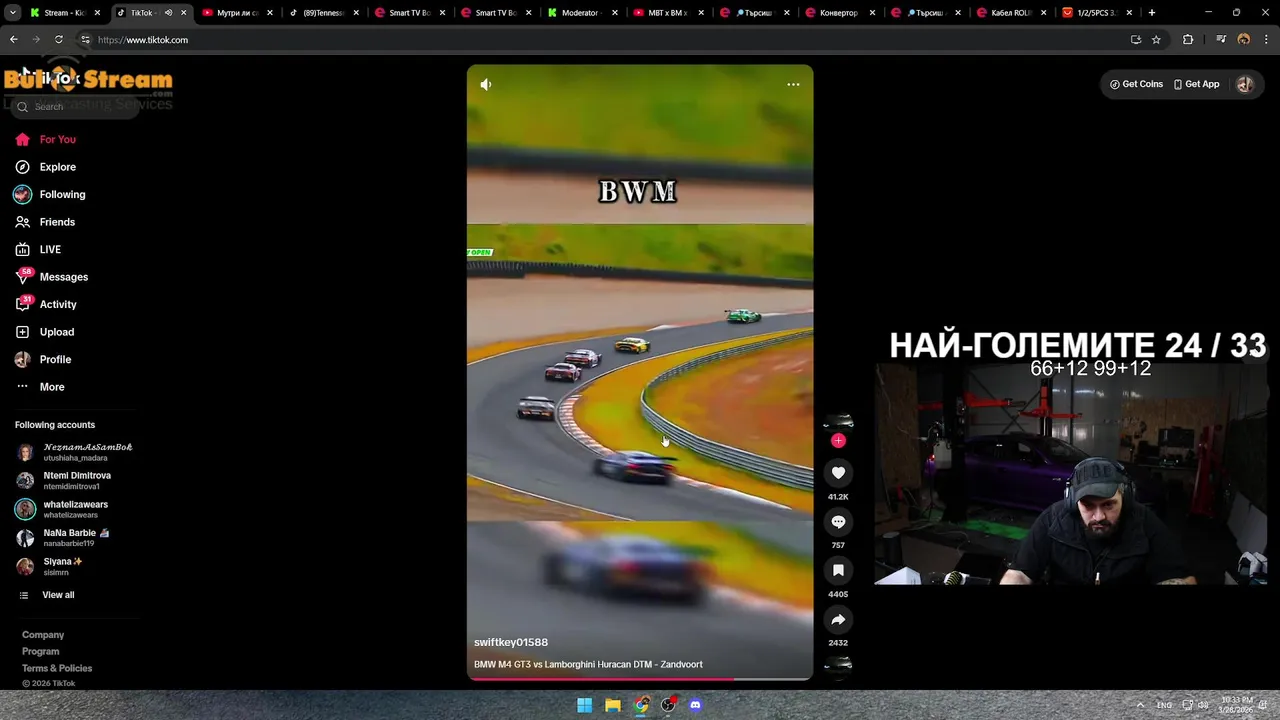Open the Explore page

(58, 167)
